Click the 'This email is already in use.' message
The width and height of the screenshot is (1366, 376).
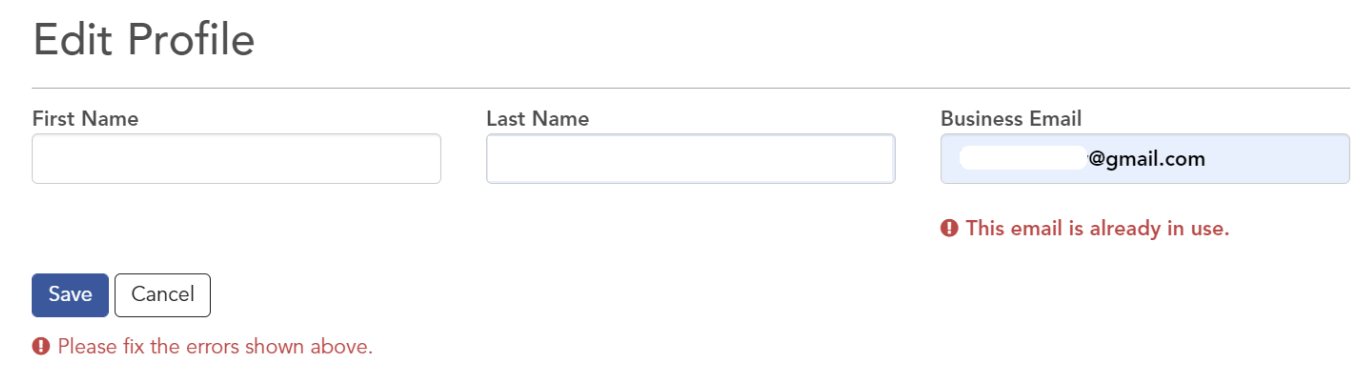click(x=1097, y=228)
